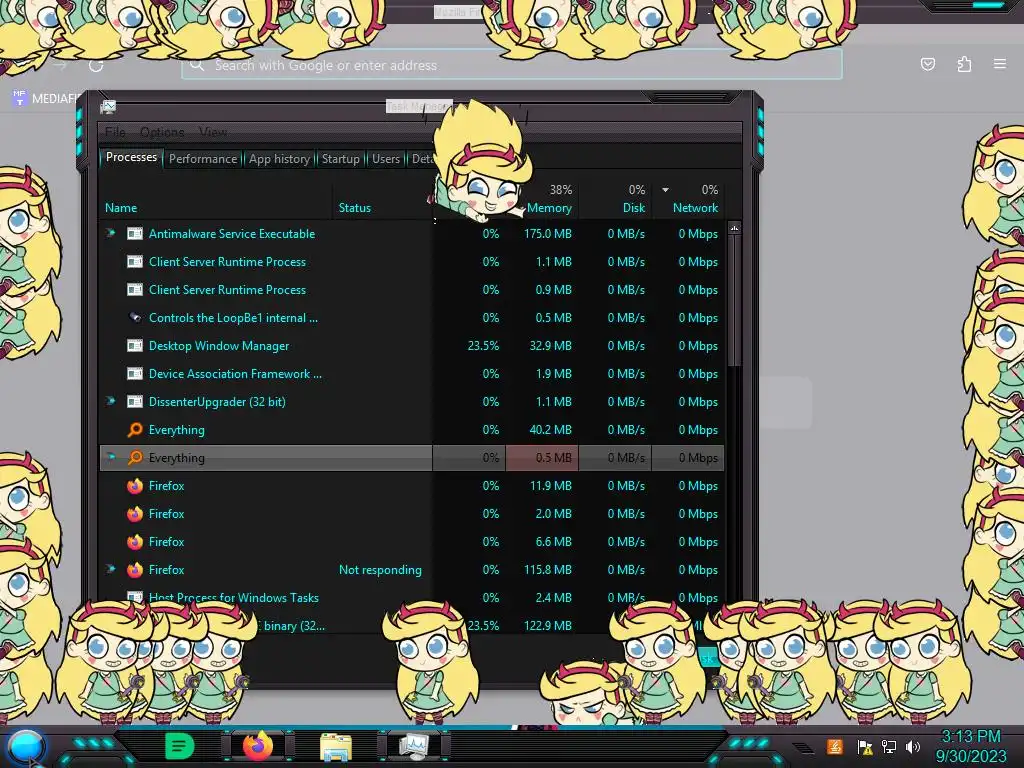Sort processes by the Disk column
The height and width of the screenshot is (768, 1024).
pos(633,208)
